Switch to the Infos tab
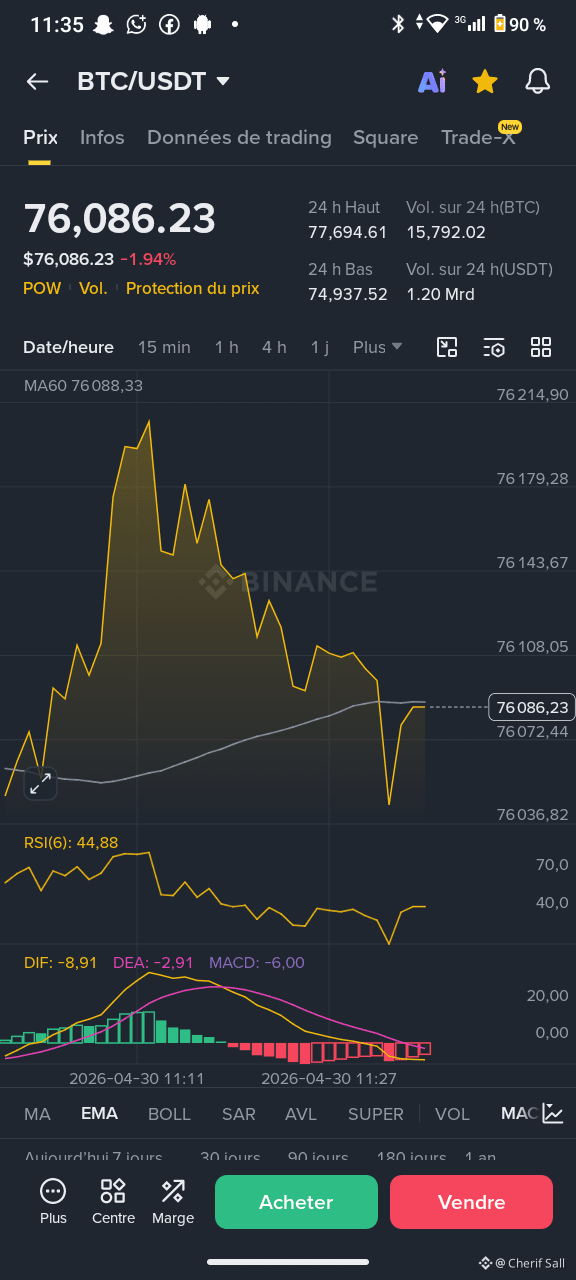The height and width of the screenshot is (1280, 576). click(102, 138)
